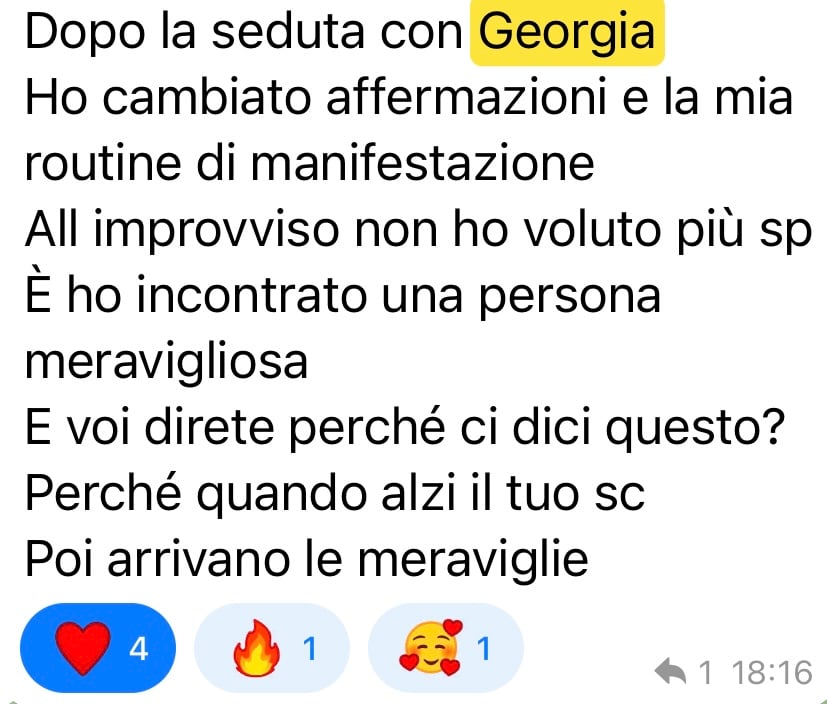Toggle the red heart reaction

[x=98, y=648]
